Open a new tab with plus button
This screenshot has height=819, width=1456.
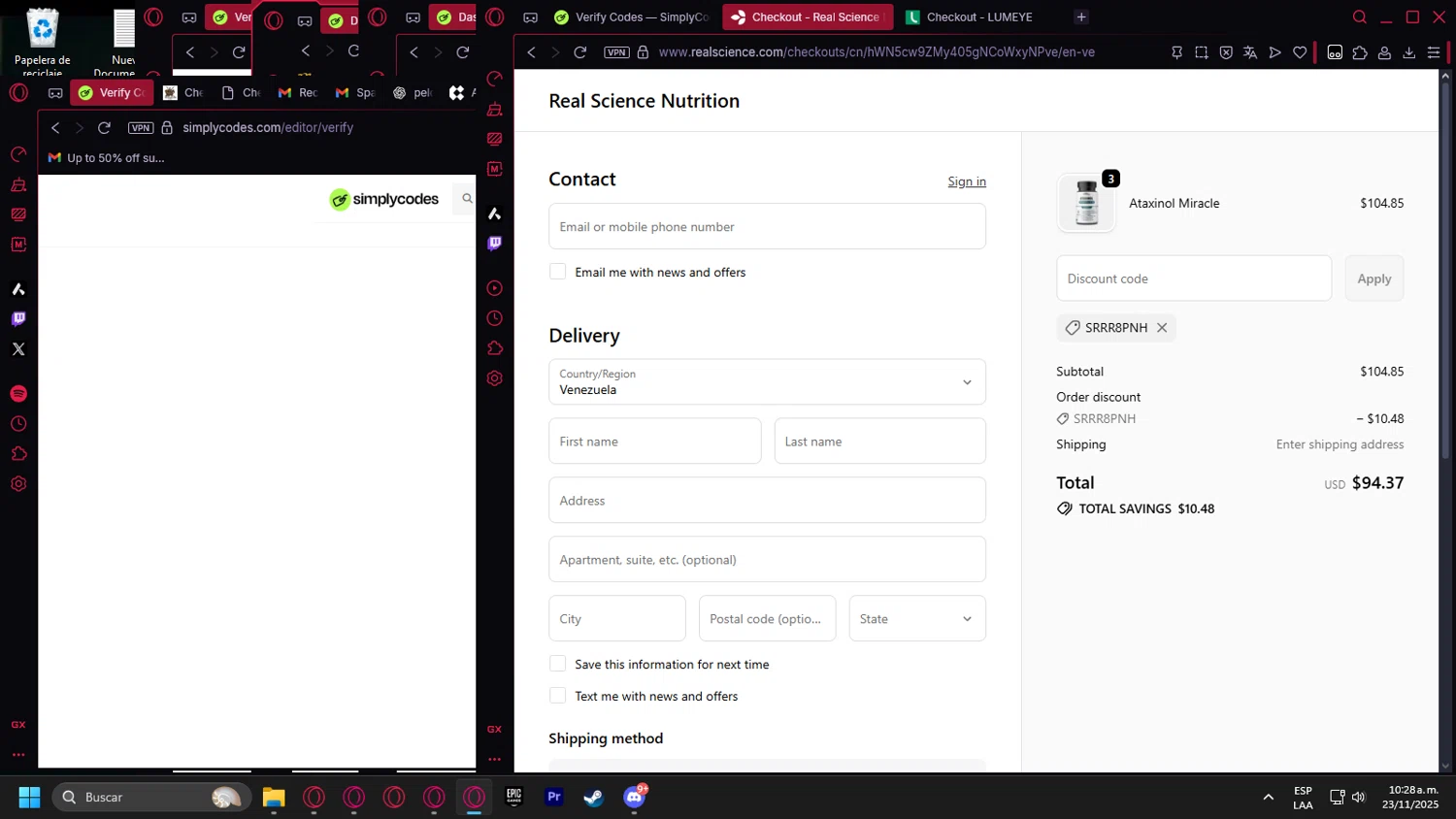[x=1081, y=17]
